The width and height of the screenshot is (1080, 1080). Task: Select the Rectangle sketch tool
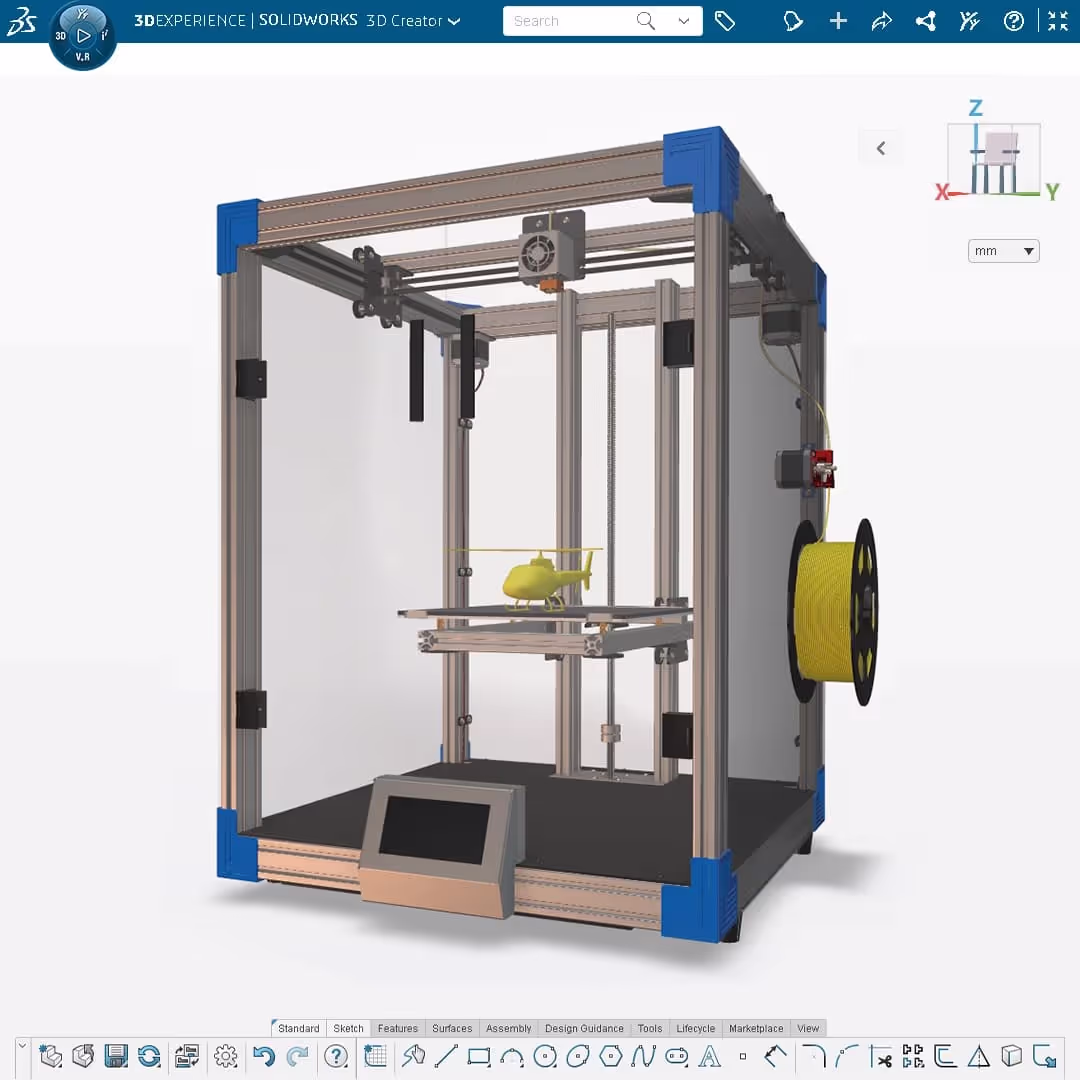(x=479, y=1056)
